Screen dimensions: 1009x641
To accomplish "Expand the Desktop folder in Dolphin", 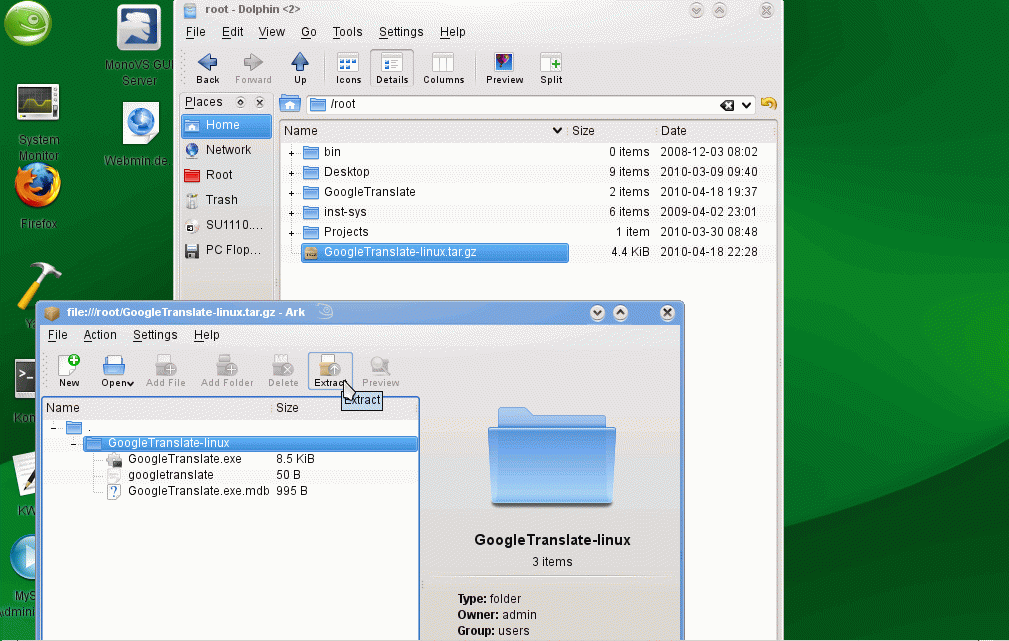I will [292, 173].
